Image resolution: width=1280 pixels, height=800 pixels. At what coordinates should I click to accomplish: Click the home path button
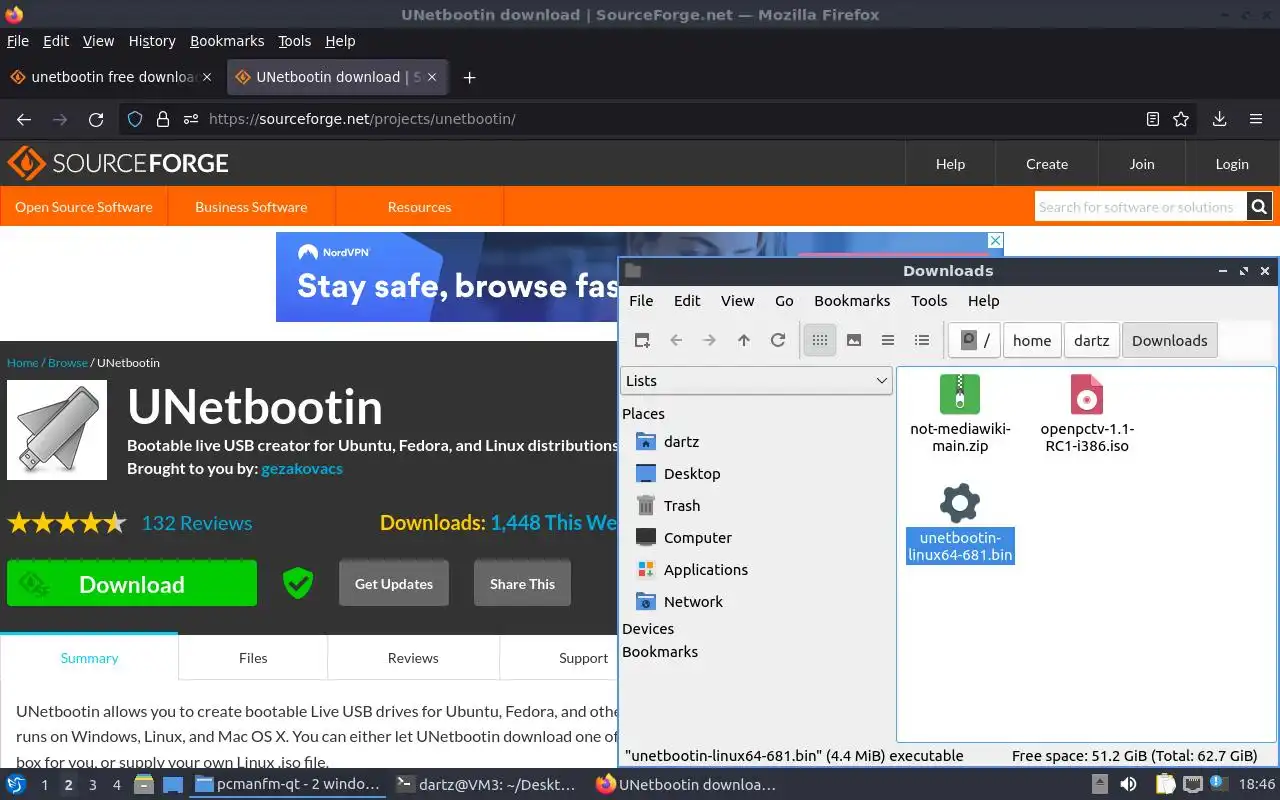(x=1032, y=340)
